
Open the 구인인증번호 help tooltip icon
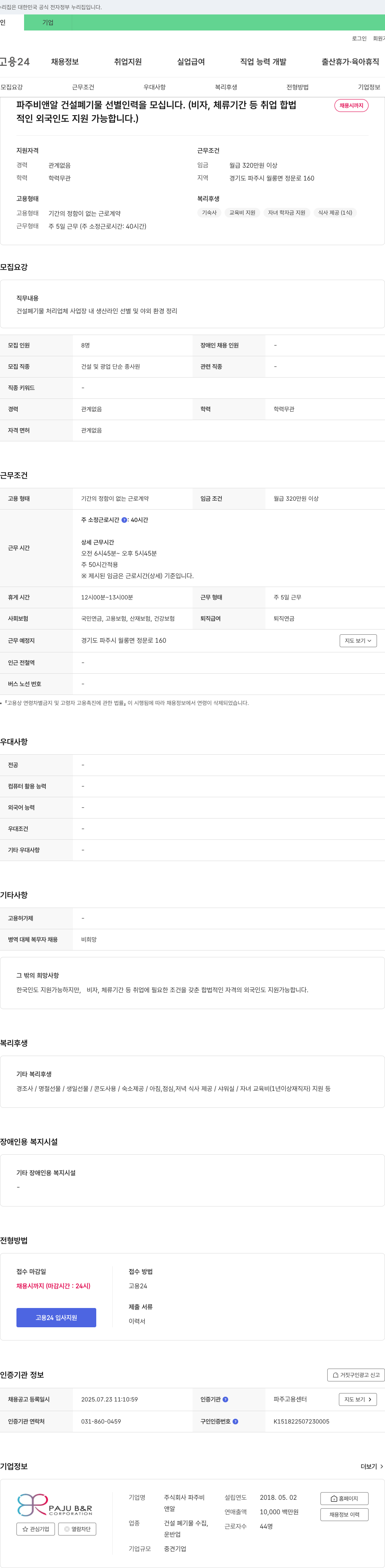(x=235, y=1421)
